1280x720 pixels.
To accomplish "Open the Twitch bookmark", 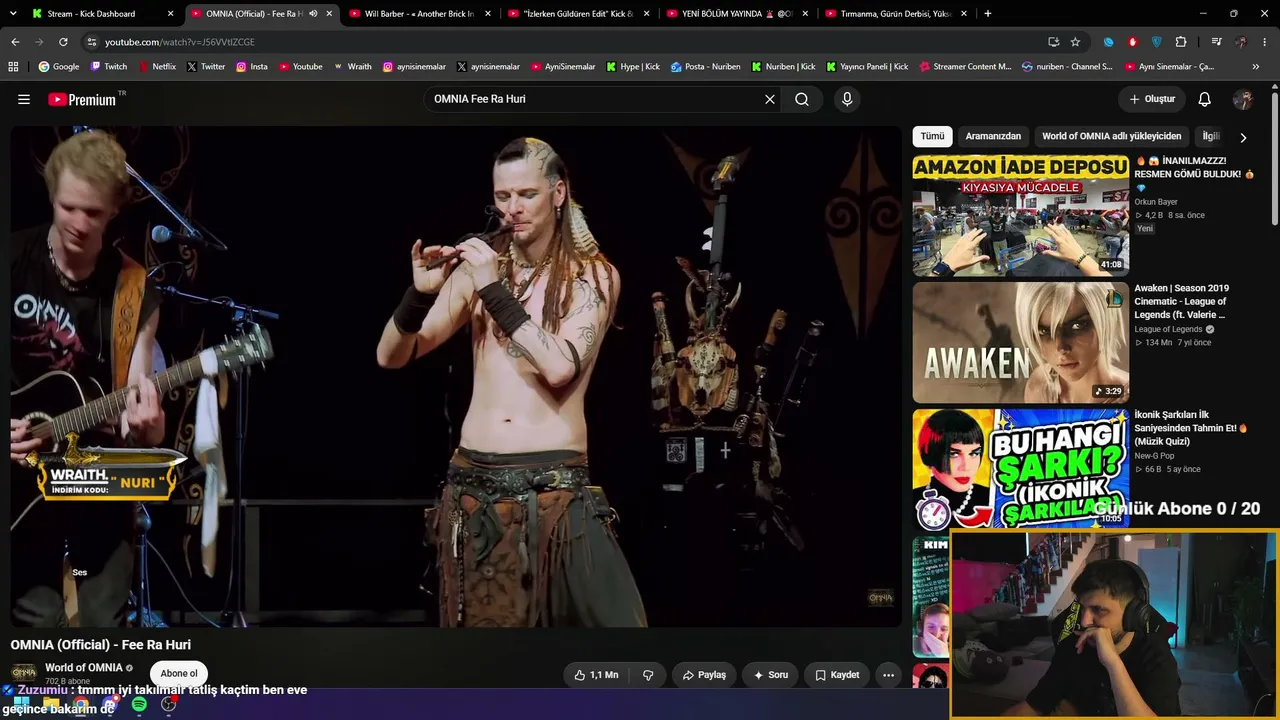I will click(x=109, y=67).
